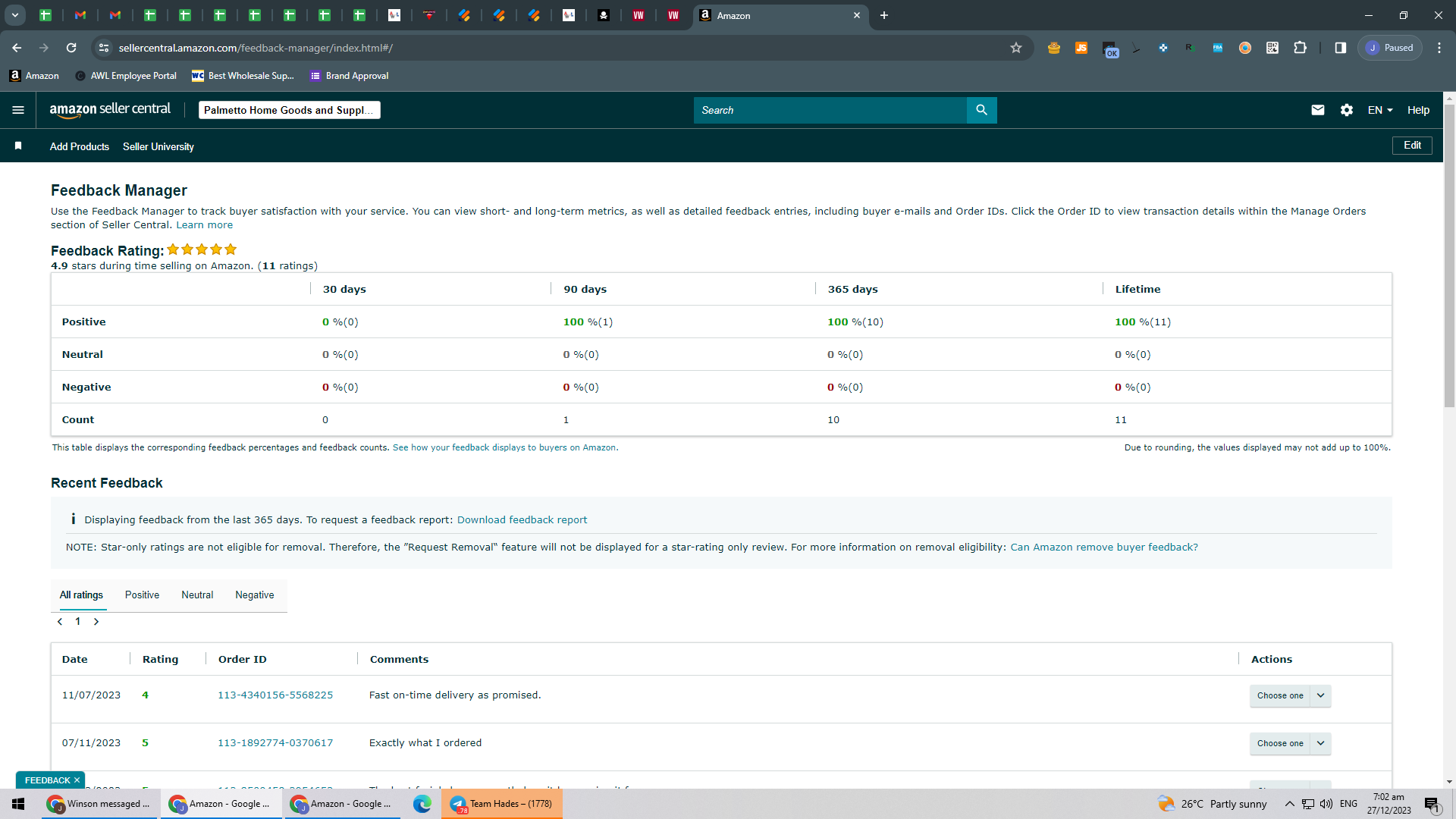Click the orange circle extension icon
This screenshot has height=819, width=1456.
[1245, 48]
